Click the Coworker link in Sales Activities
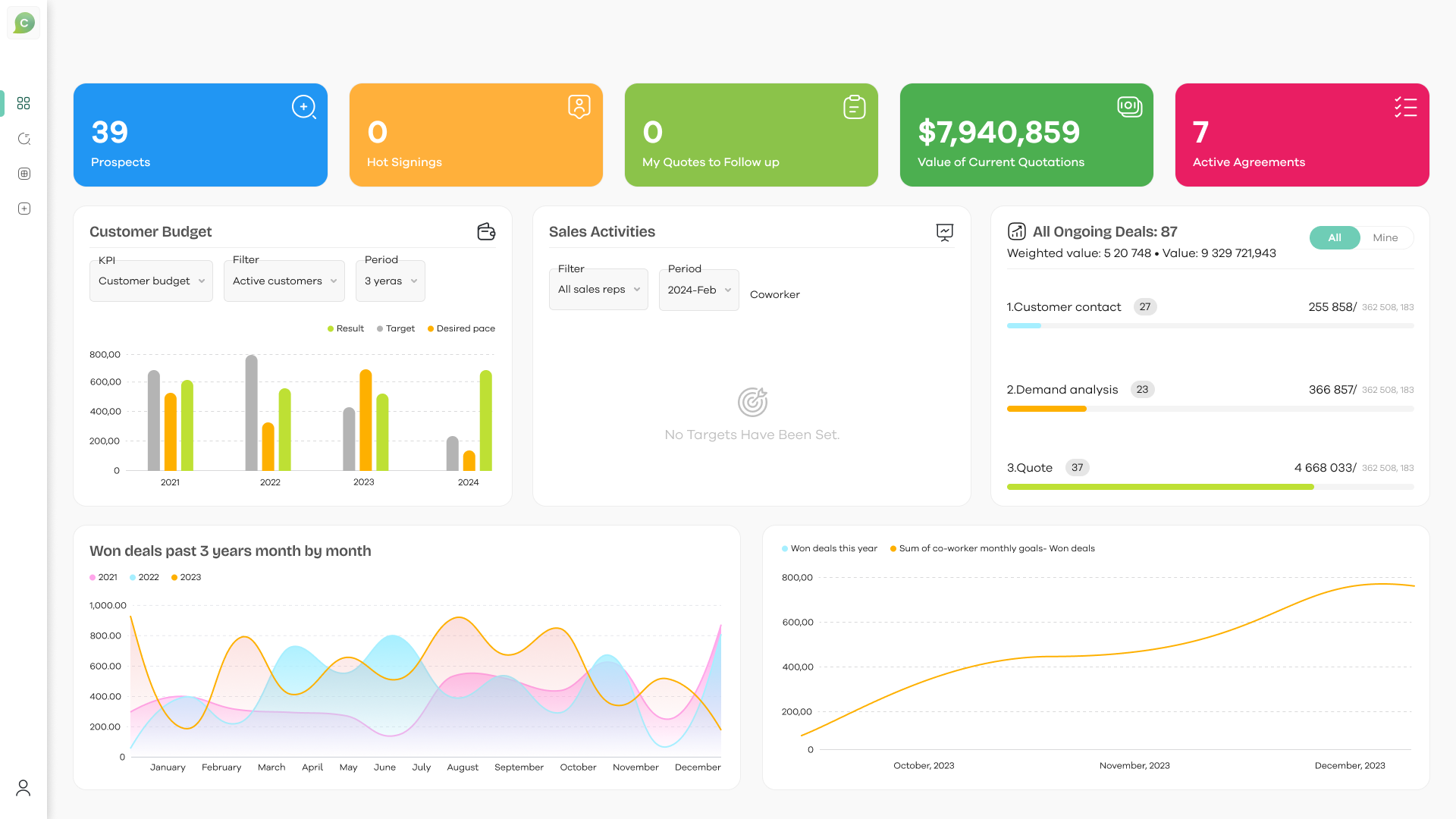 point(774,294)
